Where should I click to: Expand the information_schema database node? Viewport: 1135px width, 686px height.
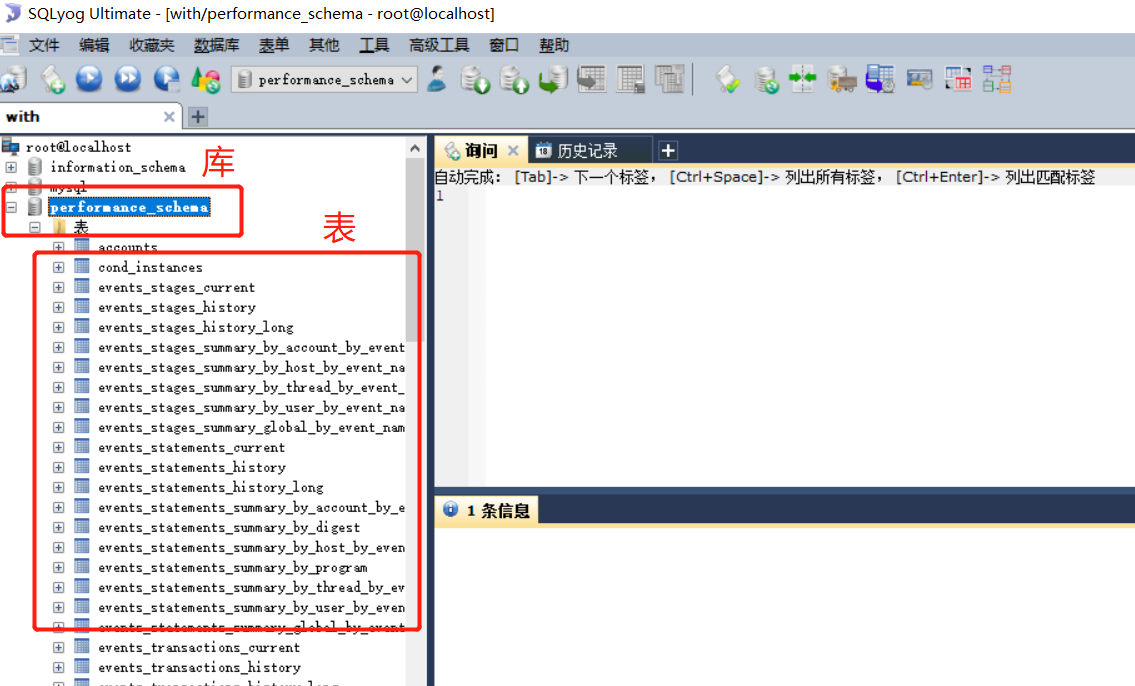tap(11, 167)
